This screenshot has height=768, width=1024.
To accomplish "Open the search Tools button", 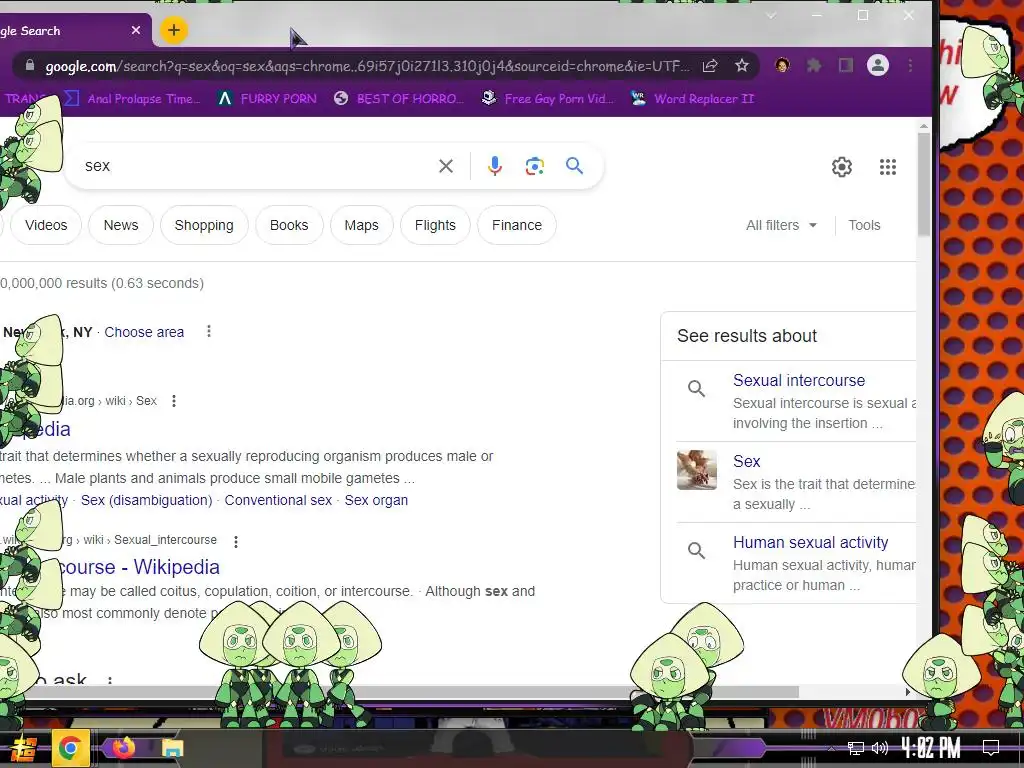I will 864,225.
